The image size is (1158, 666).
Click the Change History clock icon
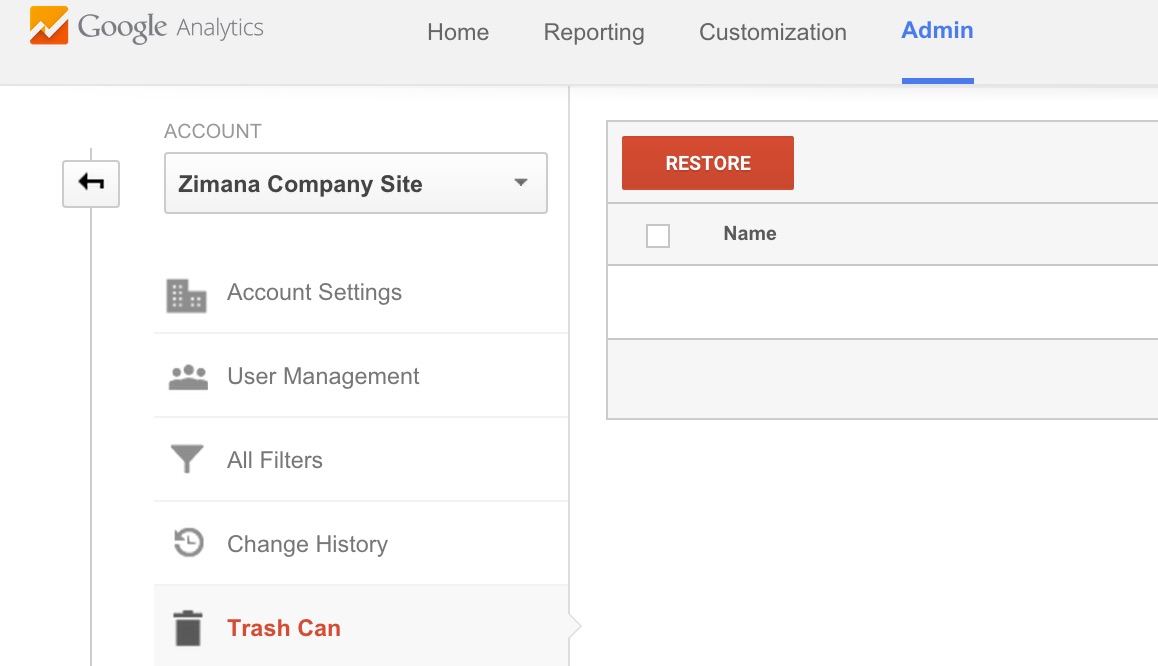coord(188,543)
